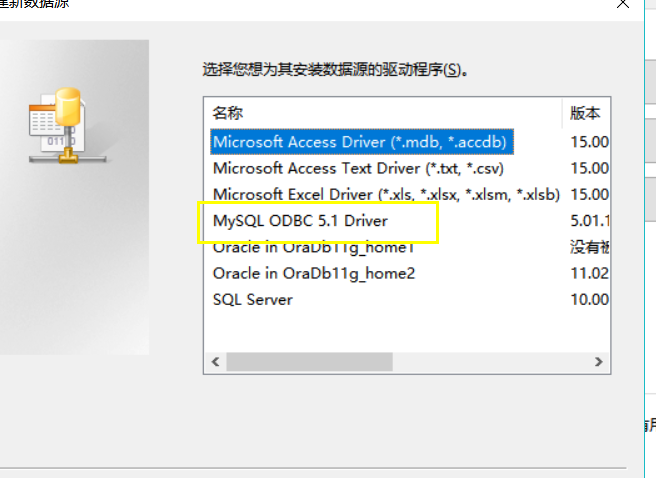Image resolution: width=656 pixels, height=478 pixels.
Task: Select MySQL ODBC 5.1 Driver
Action: (x=300, y=220)
